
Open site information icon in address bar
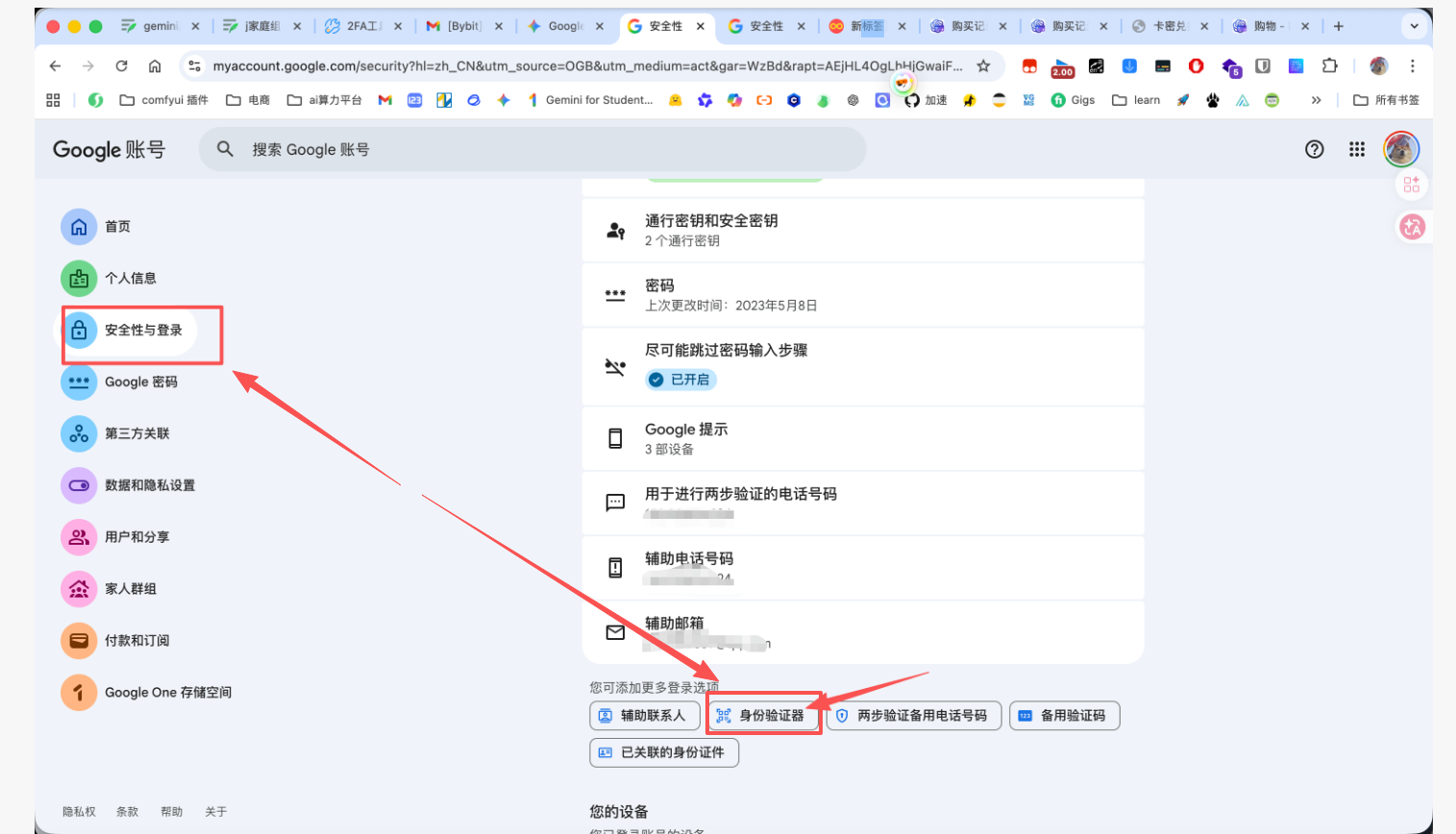click(x=195, y=66)
